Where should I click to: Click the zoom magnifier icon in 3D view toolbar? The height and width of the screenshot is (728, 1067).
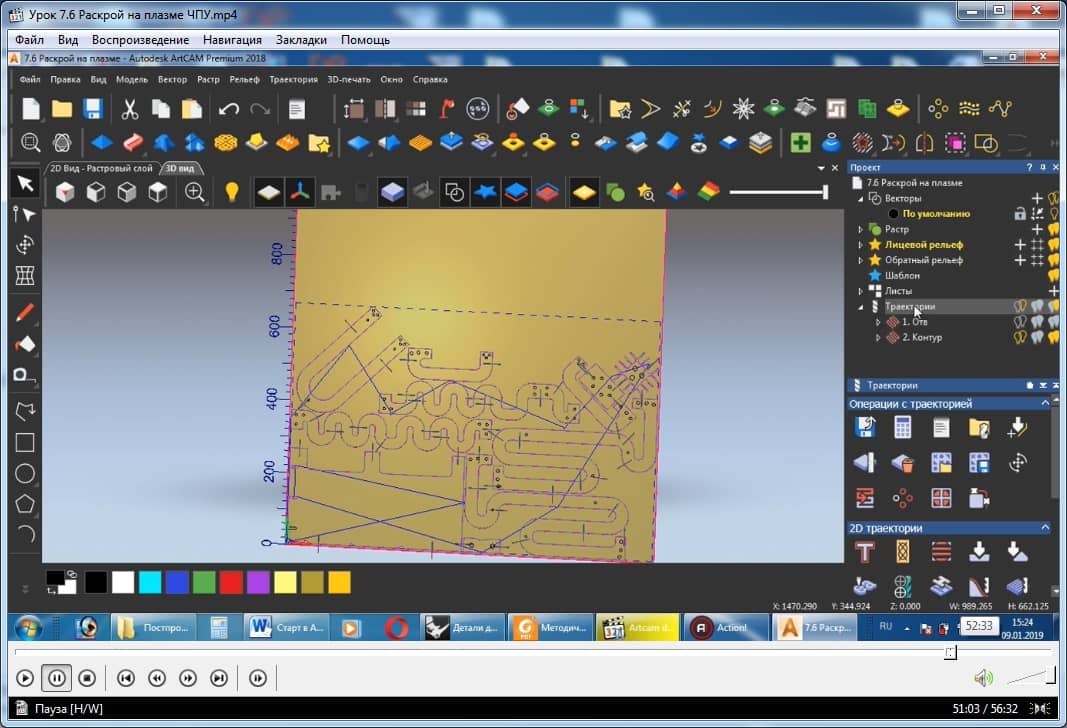coord(194,191)
